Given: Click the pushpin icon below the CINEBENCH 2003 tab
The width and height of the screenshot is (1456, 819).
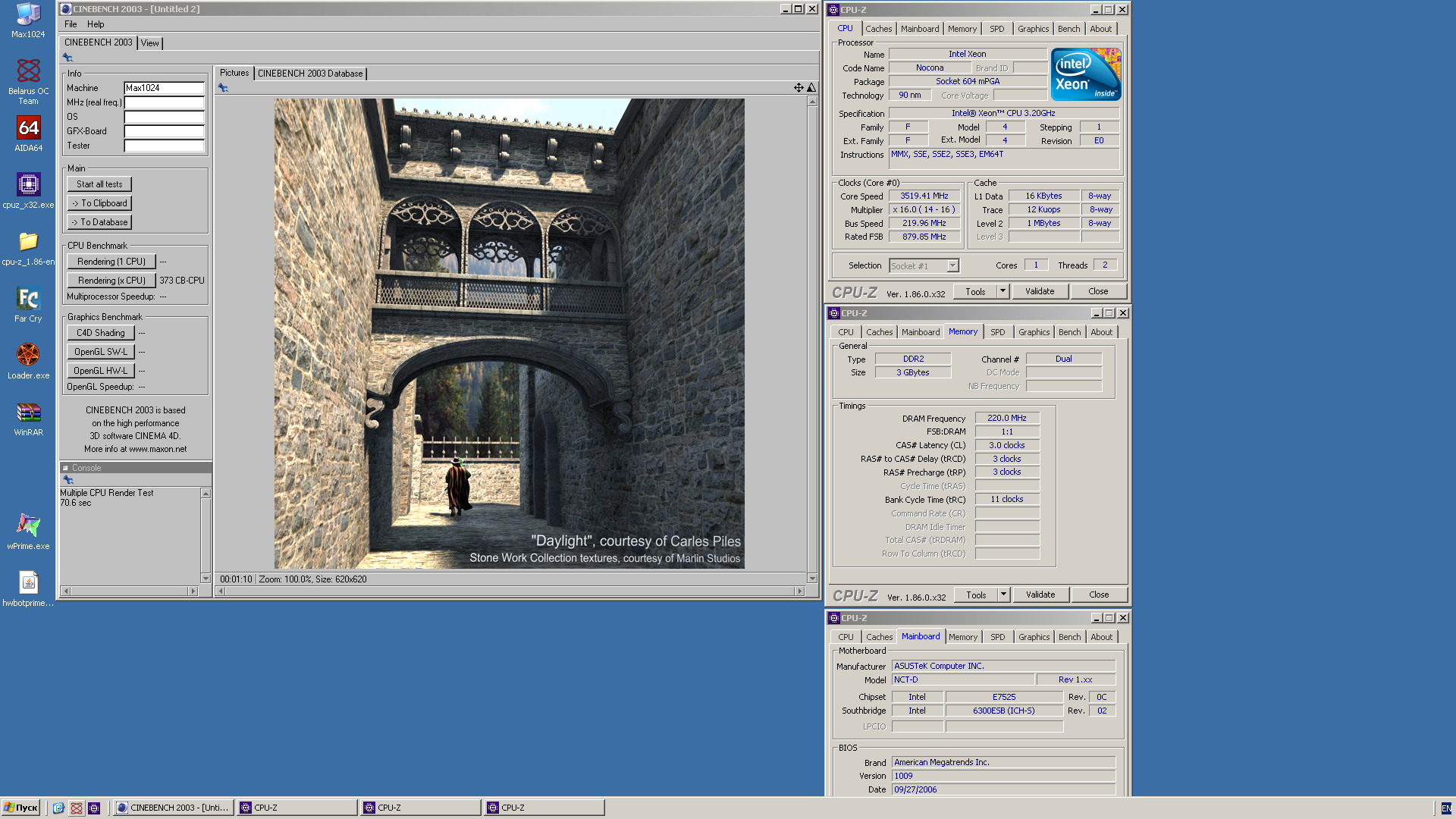Looking at the screenshot, I should (x=67, y=58).
